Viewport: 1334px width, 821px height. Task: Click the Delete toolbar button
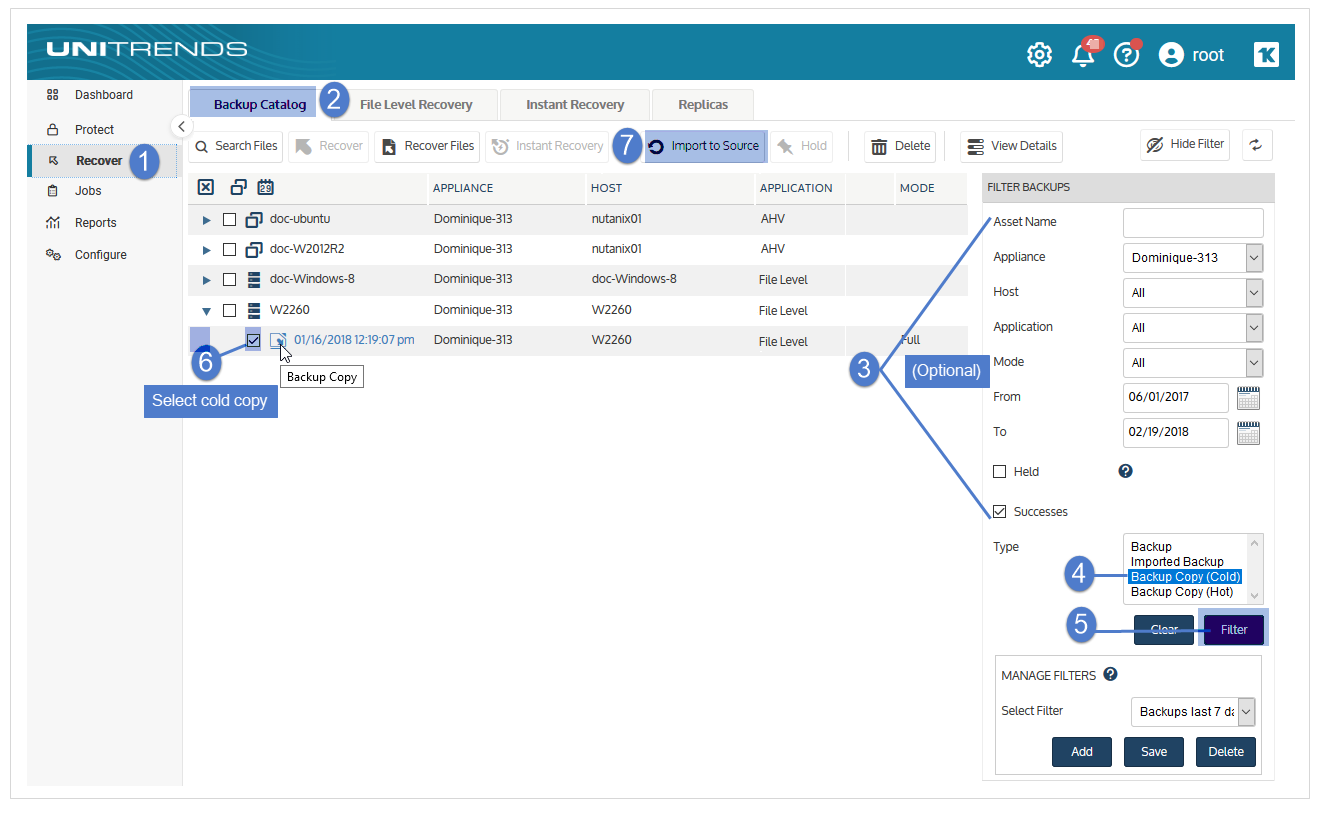[x=900, y=146]
